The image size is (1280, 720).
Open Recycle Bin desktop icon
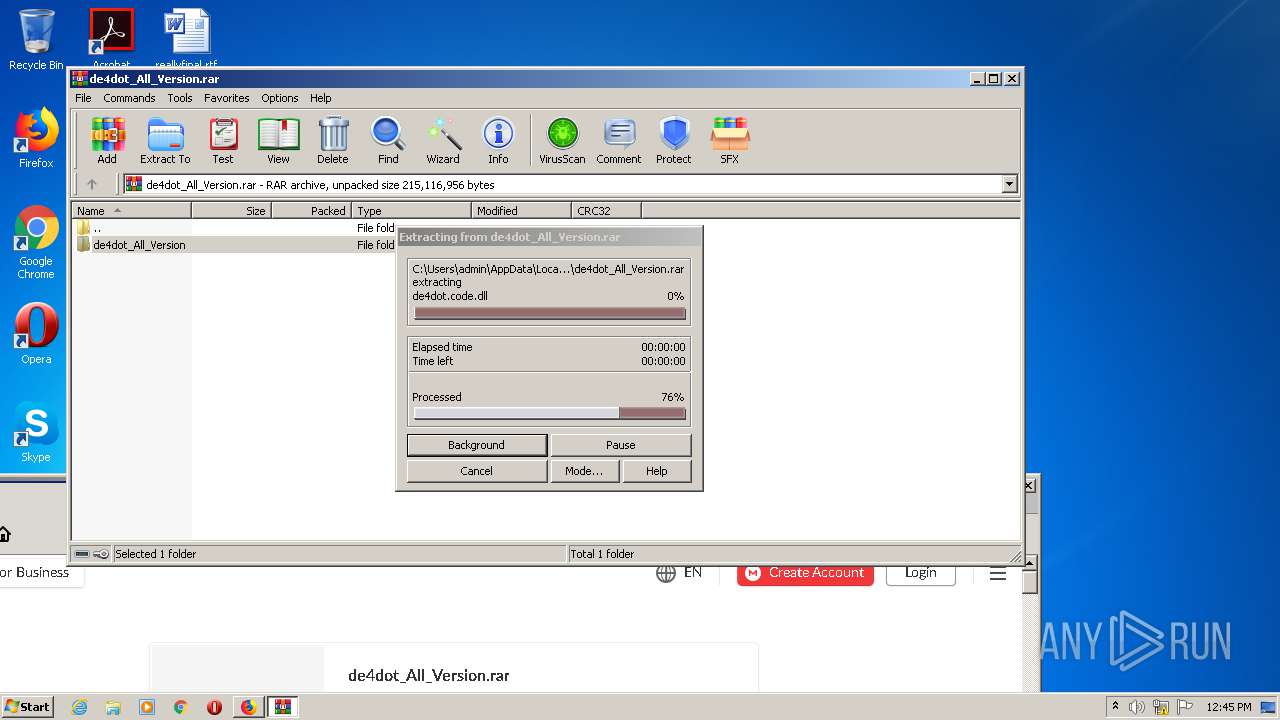click(x=36, y=40)
